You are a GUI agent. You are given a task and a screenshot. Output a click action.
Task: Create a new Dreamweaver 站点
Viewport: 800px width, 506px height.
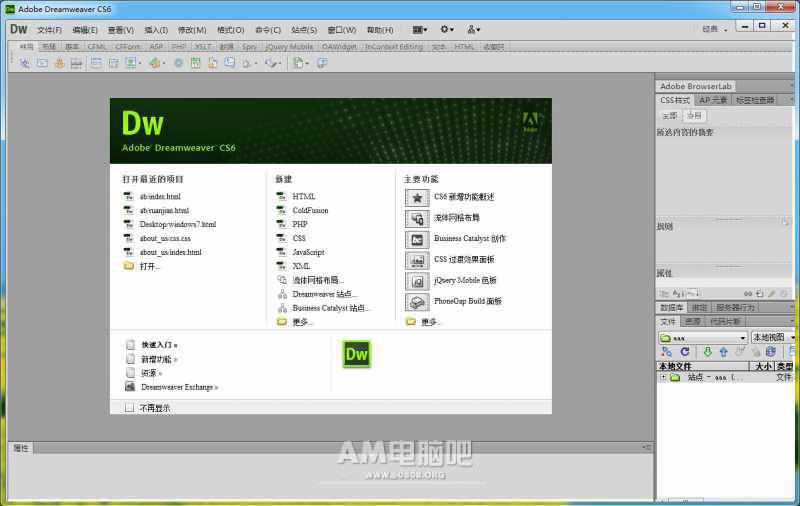coord(323,294)
